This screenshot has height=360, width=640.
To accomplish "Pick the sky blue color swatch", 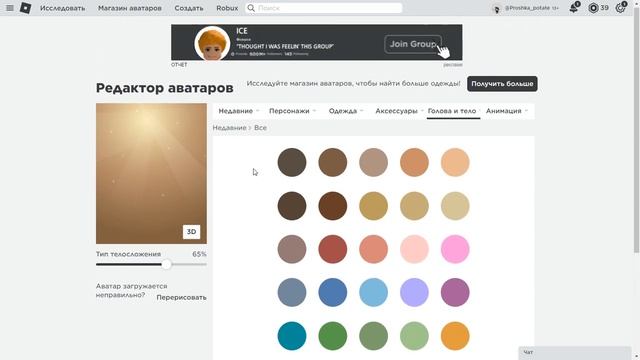I will click(373, 292).
